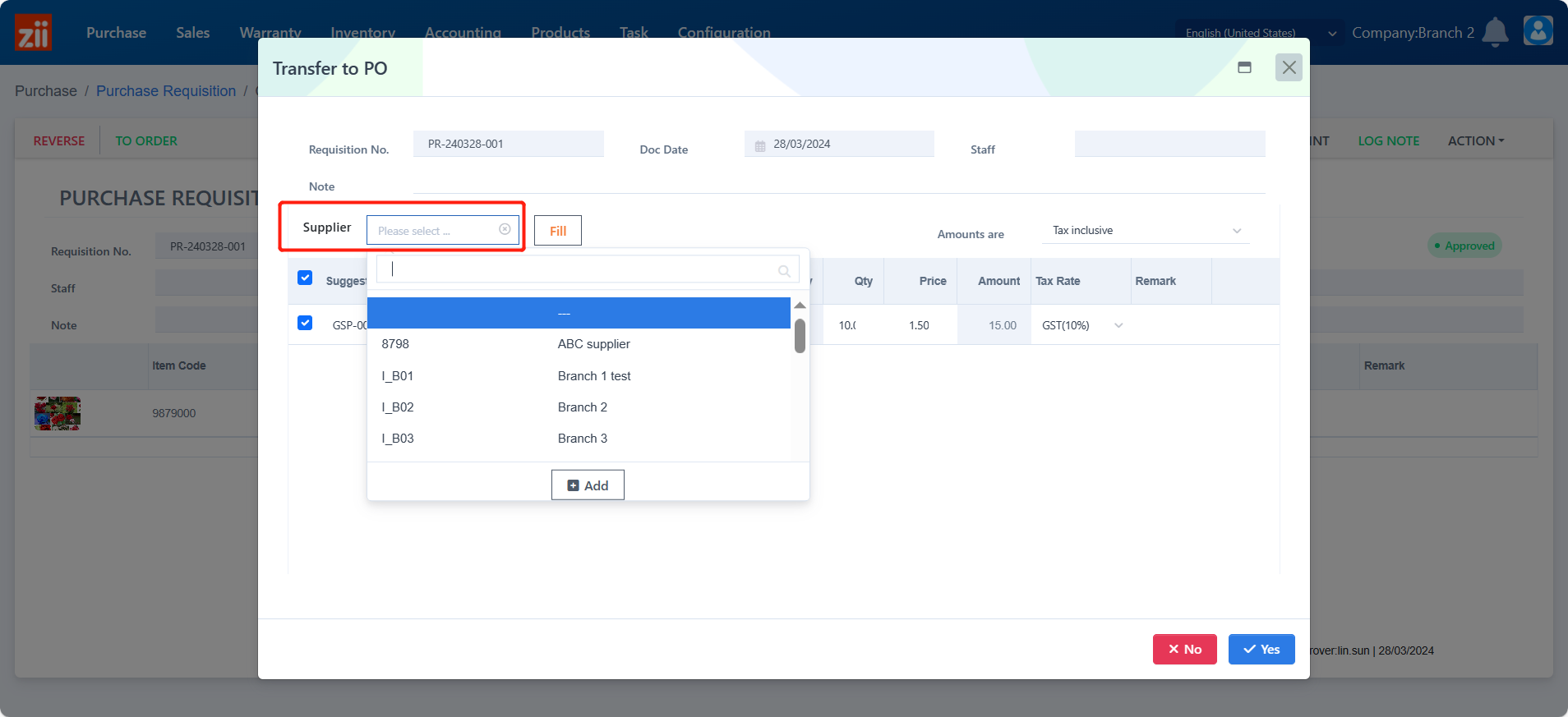1568x717 pixels.
Task: Open the English language dropdown
Action: click(1261, 33)
